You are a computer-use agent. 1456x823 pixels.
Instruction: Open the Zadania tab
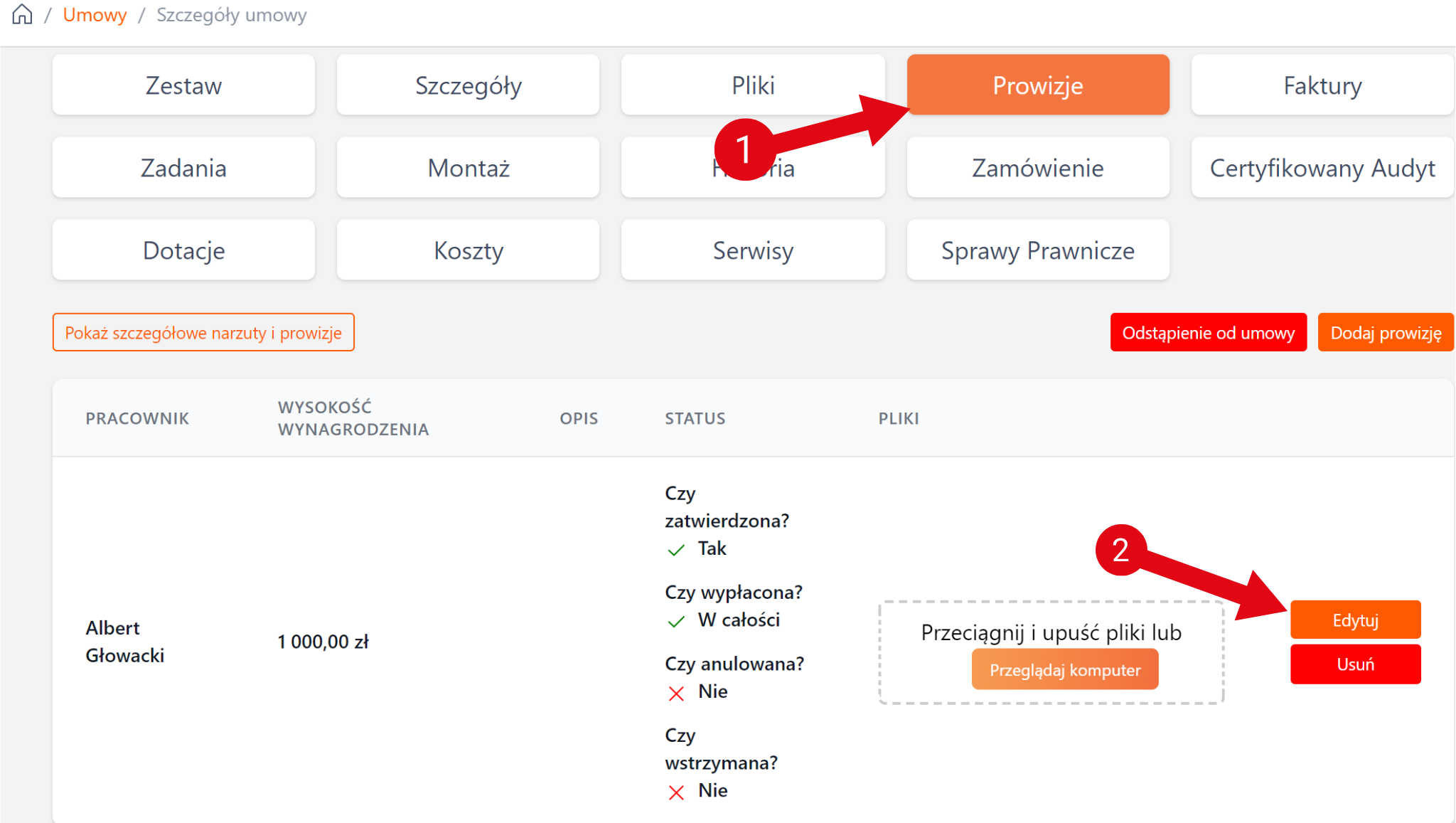pos(183,168)
